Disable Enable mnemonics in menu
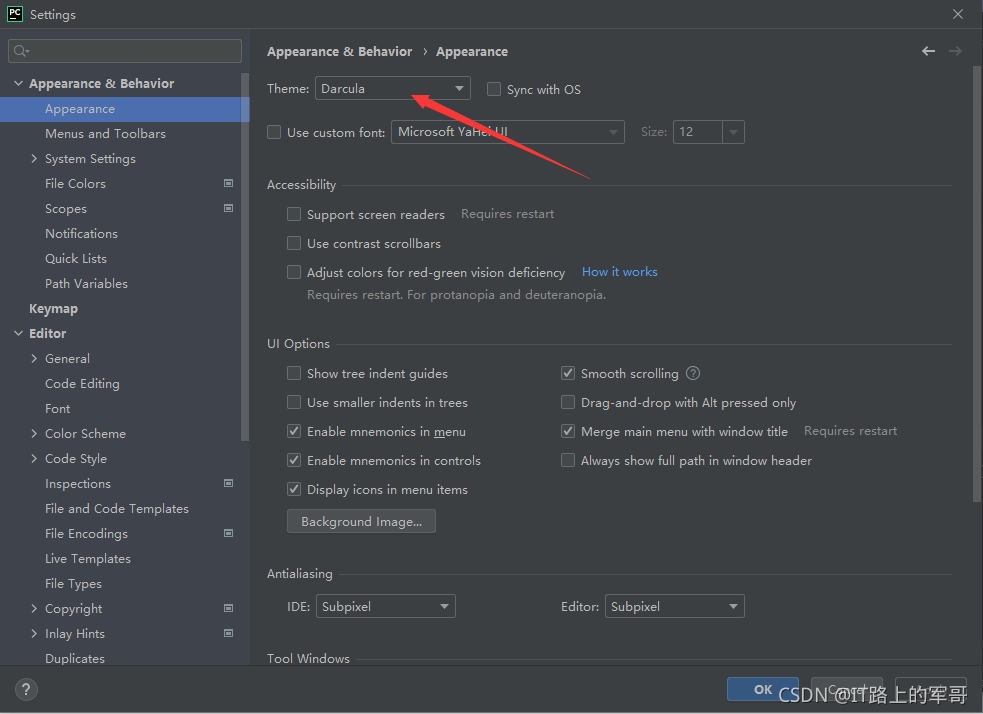The height and width of the screenshot is (714, 983). (294, 431)
